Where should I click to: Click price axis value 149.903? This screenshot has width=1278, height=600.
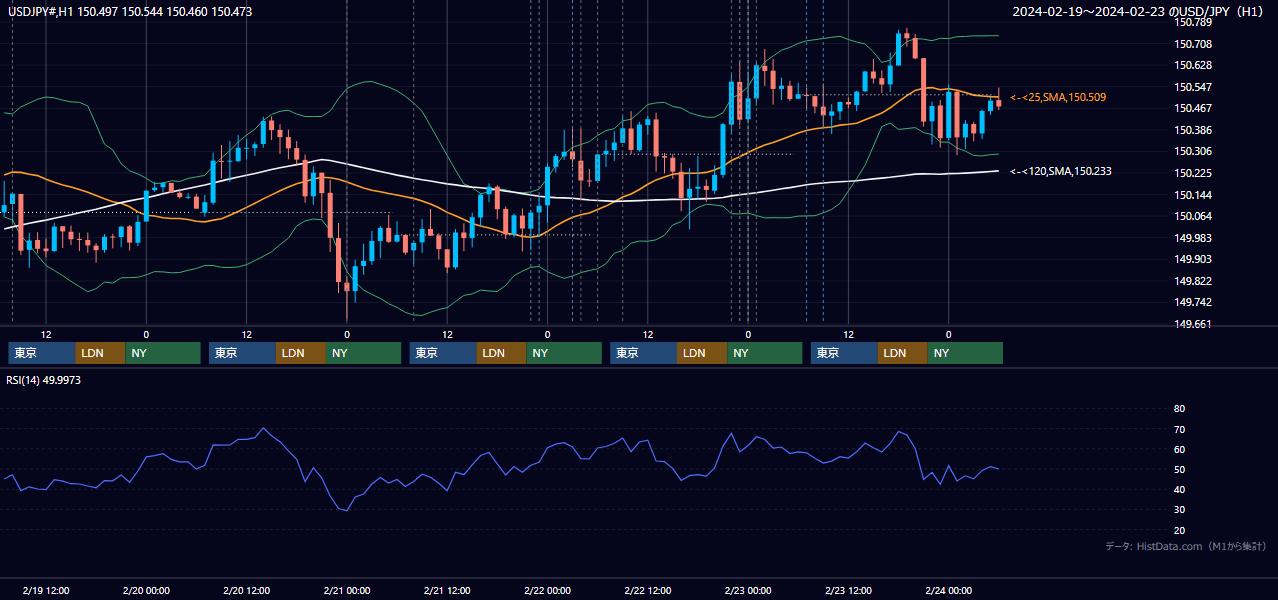[1193, 259]
